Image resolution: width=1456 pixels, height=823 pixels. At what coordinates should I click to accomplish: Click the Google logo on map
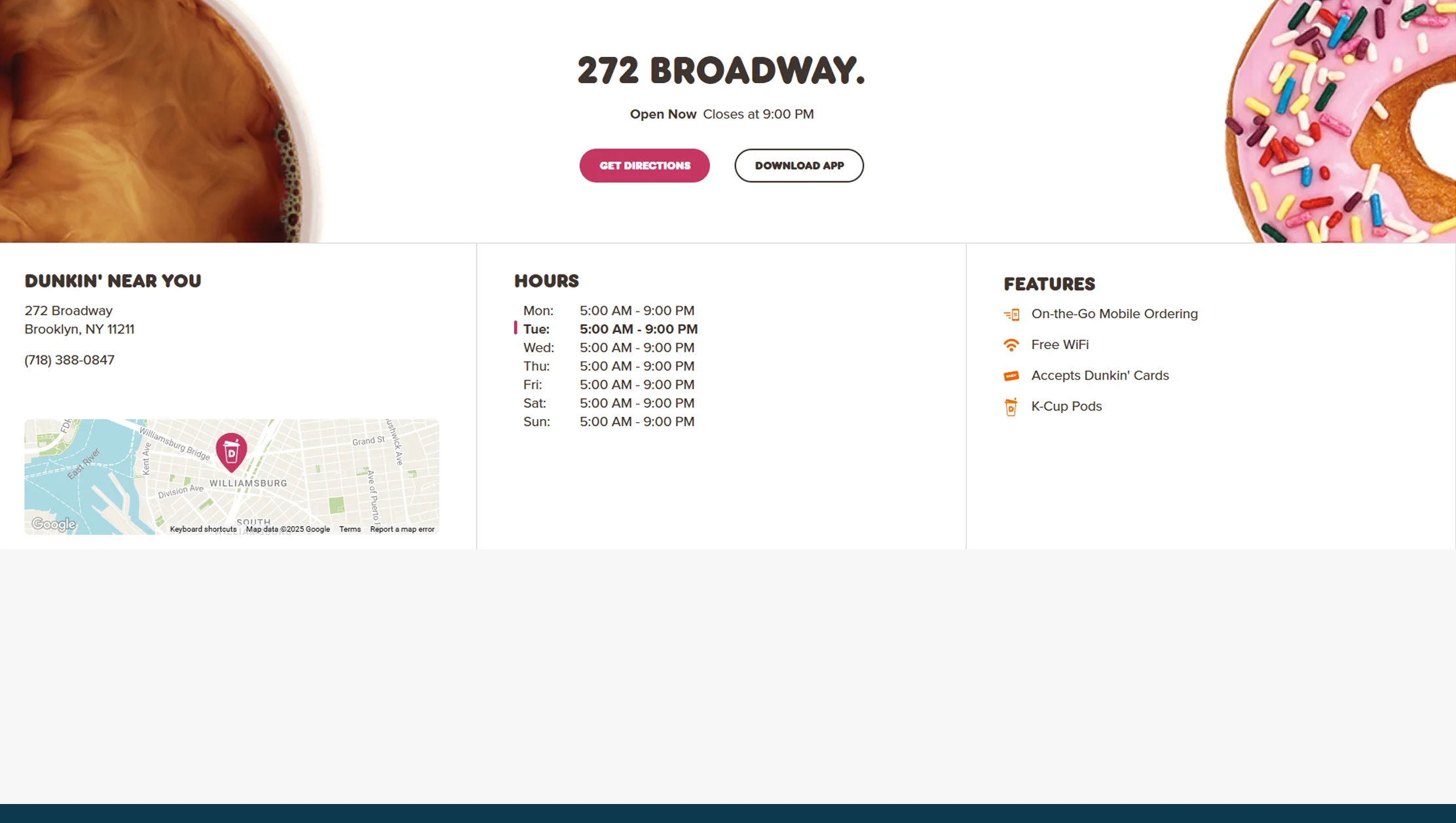tap(54, 524)
